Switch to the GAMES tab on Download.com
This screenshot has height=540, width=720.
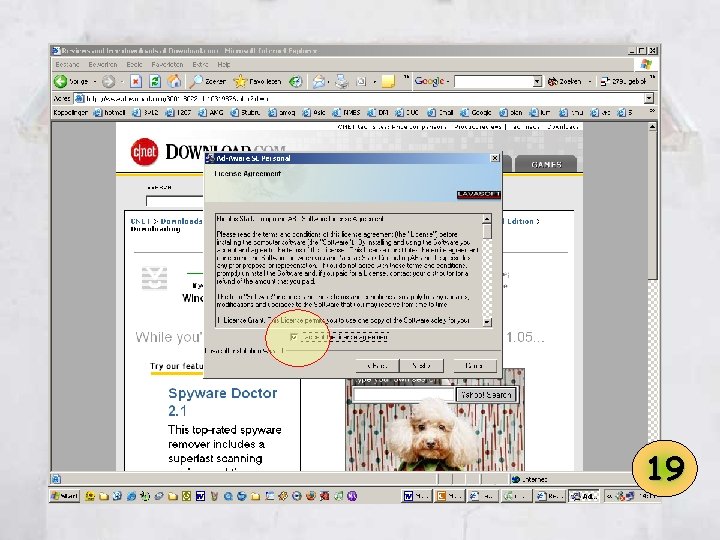point(546,164)
